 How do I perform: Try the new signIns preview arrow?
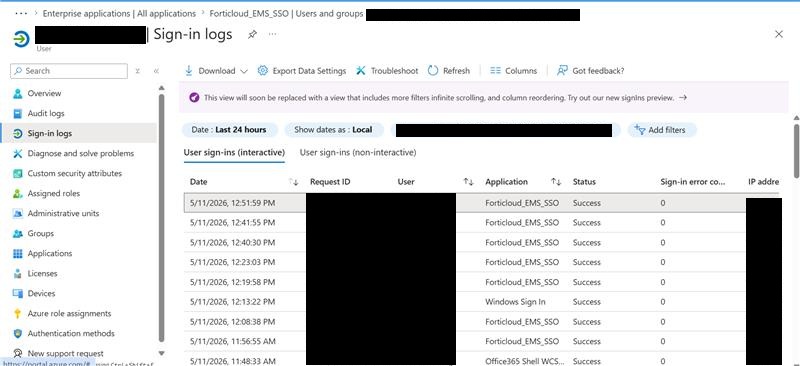683,97
